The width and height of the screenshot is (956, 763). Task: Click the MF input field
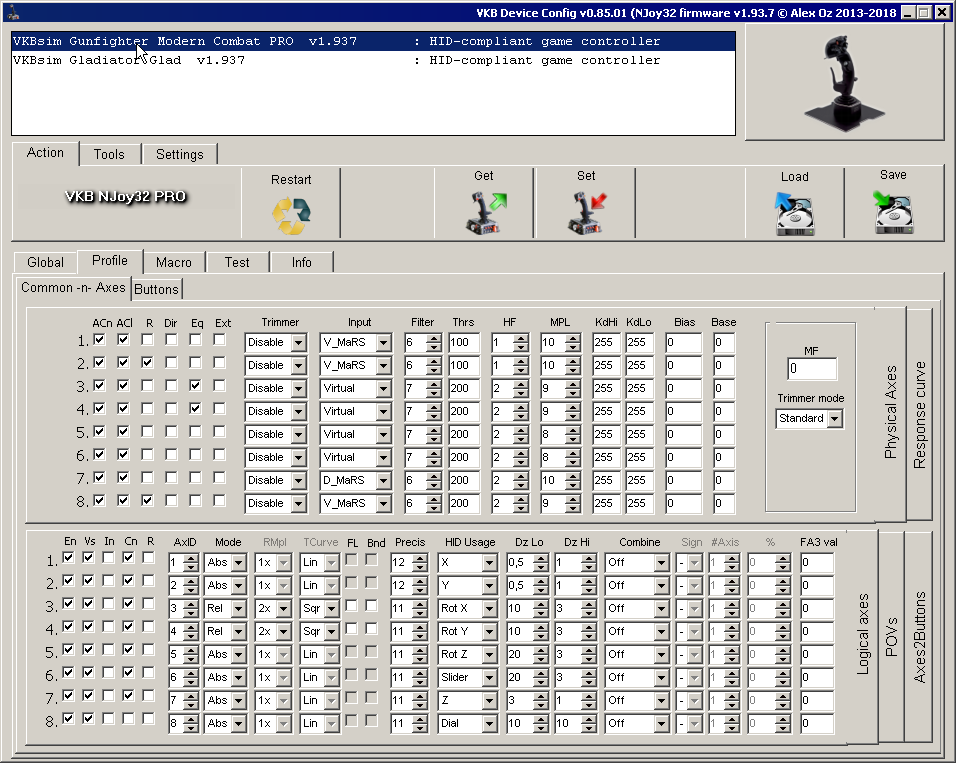(811, 369)
